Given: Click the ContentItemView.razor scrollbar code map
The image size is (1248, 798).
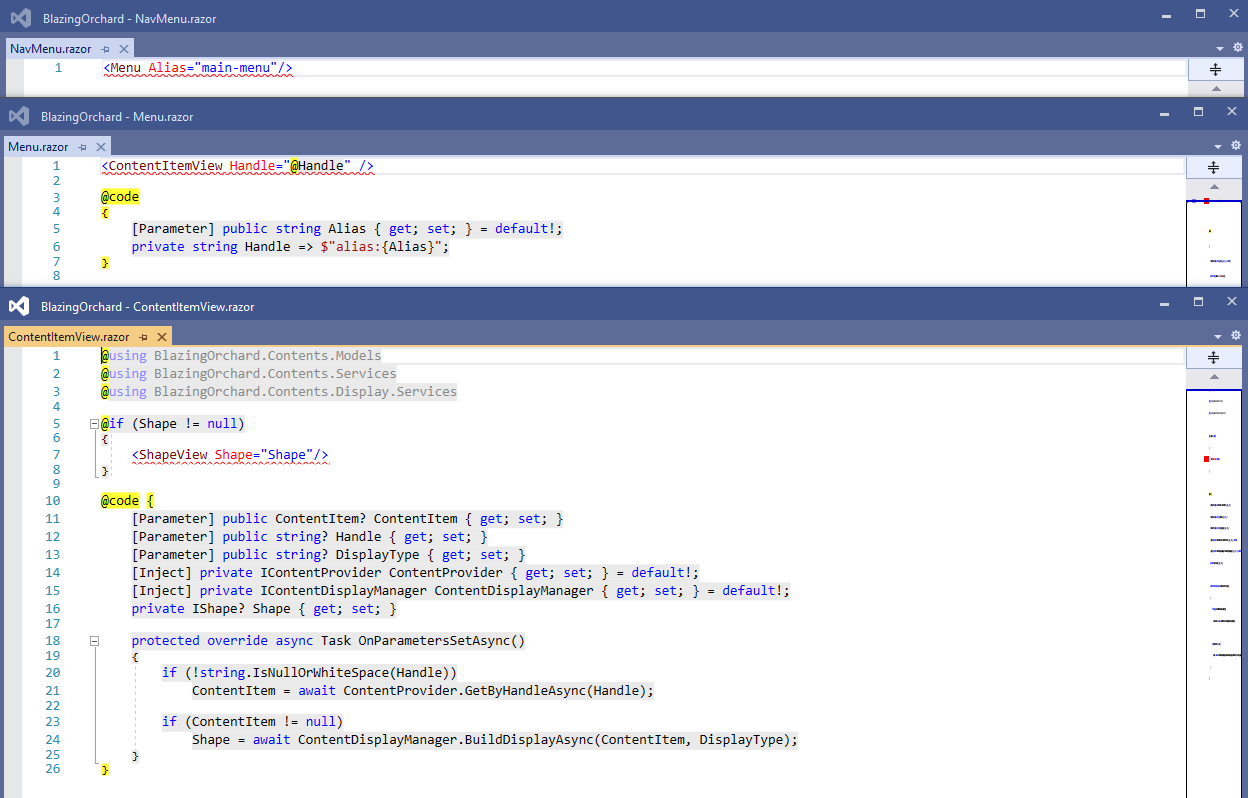Looking at the screenshot, I should (x=1216, y=592).
